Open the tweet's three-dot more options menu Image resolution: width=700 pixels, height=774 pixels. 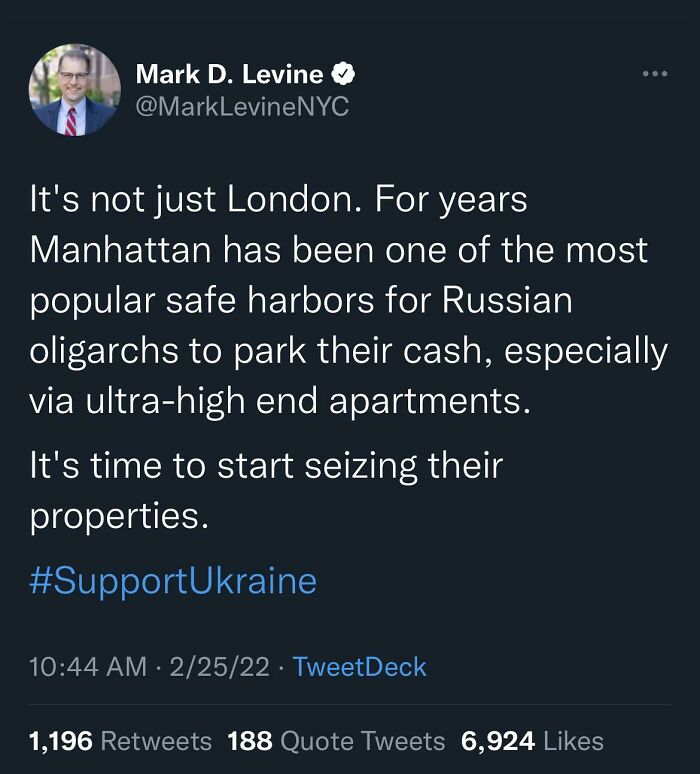[x=653, y=74]
